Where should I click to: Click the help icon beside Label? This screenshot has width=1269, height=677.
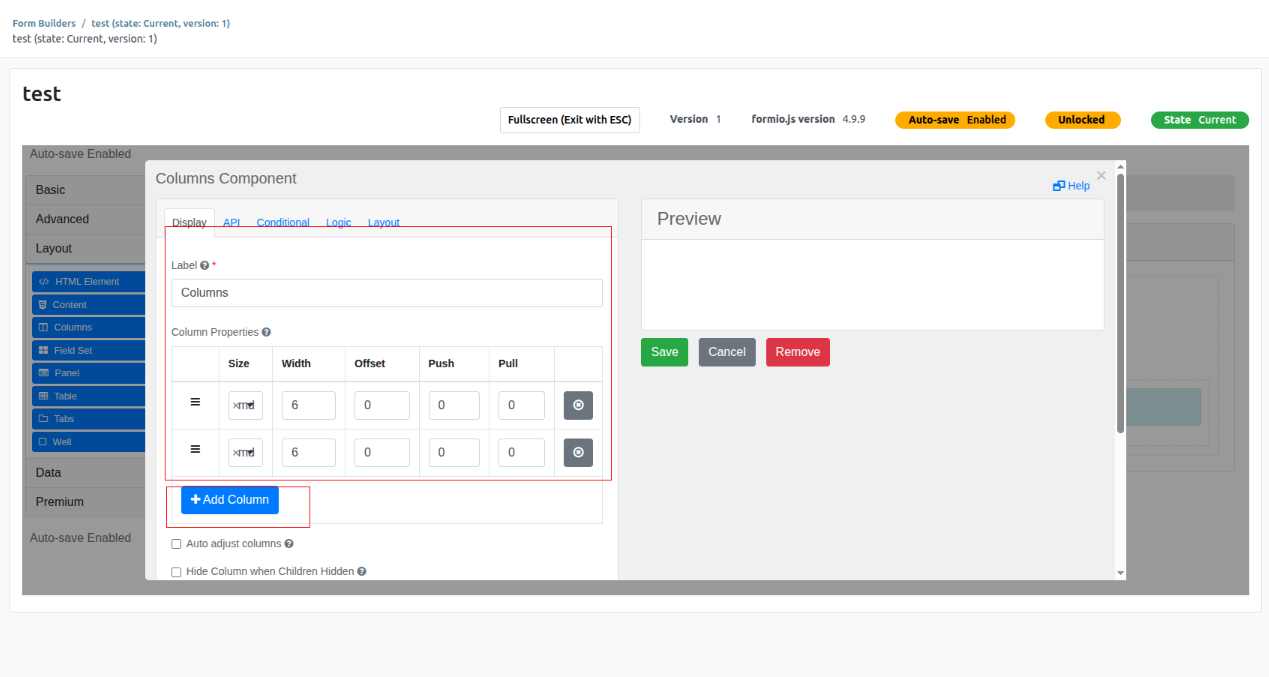pos(204,266)
